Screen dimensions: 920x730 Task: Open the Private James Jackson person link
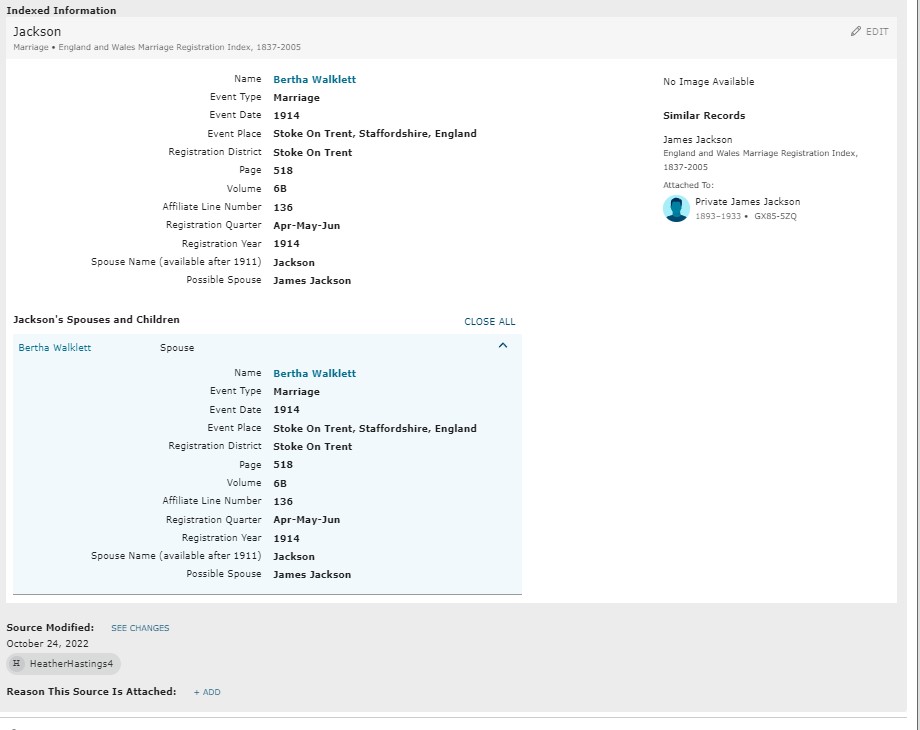pos(747,202)
